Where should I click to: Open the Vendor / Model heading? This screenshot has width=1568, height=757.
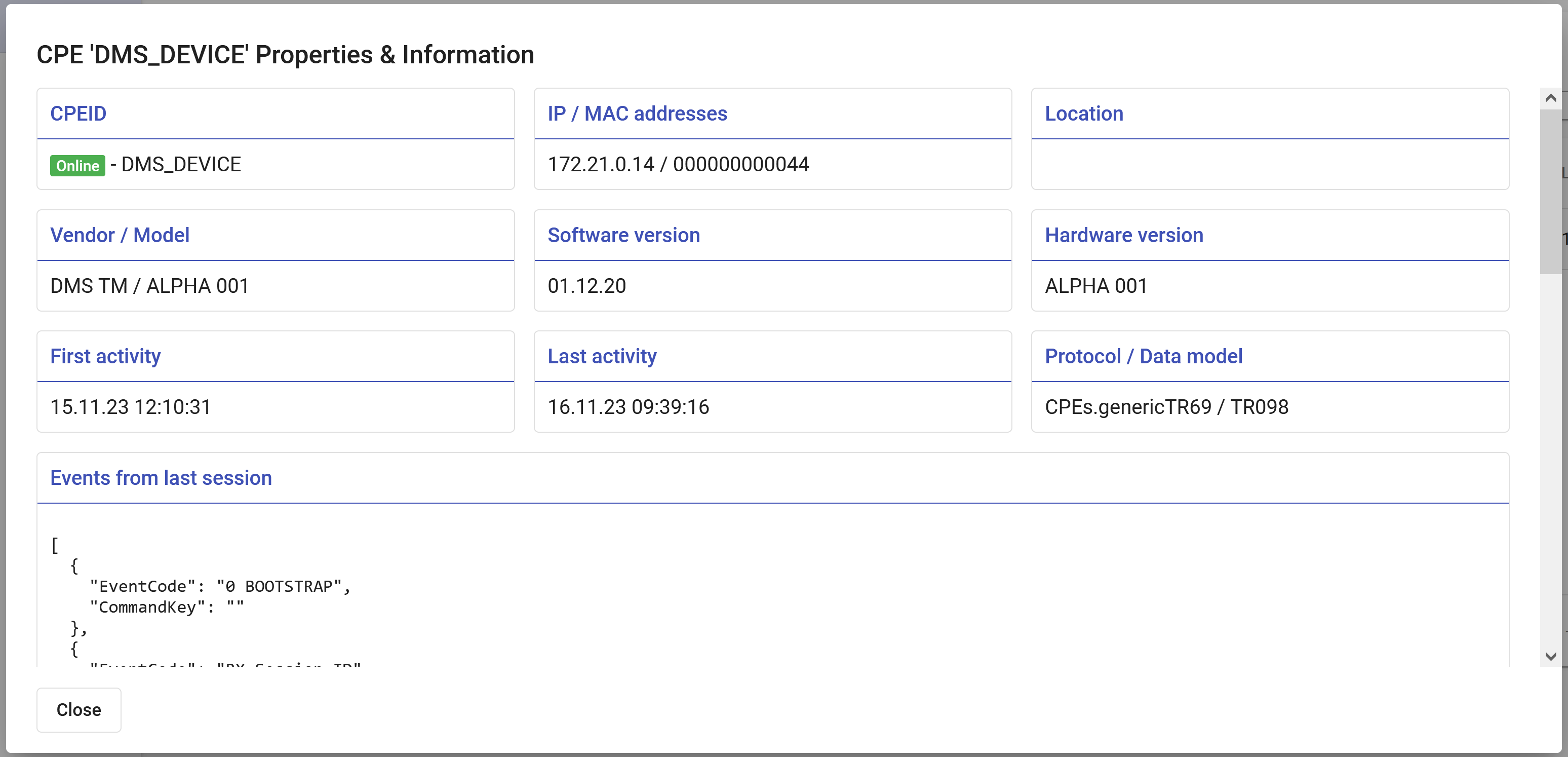point(120,235)
